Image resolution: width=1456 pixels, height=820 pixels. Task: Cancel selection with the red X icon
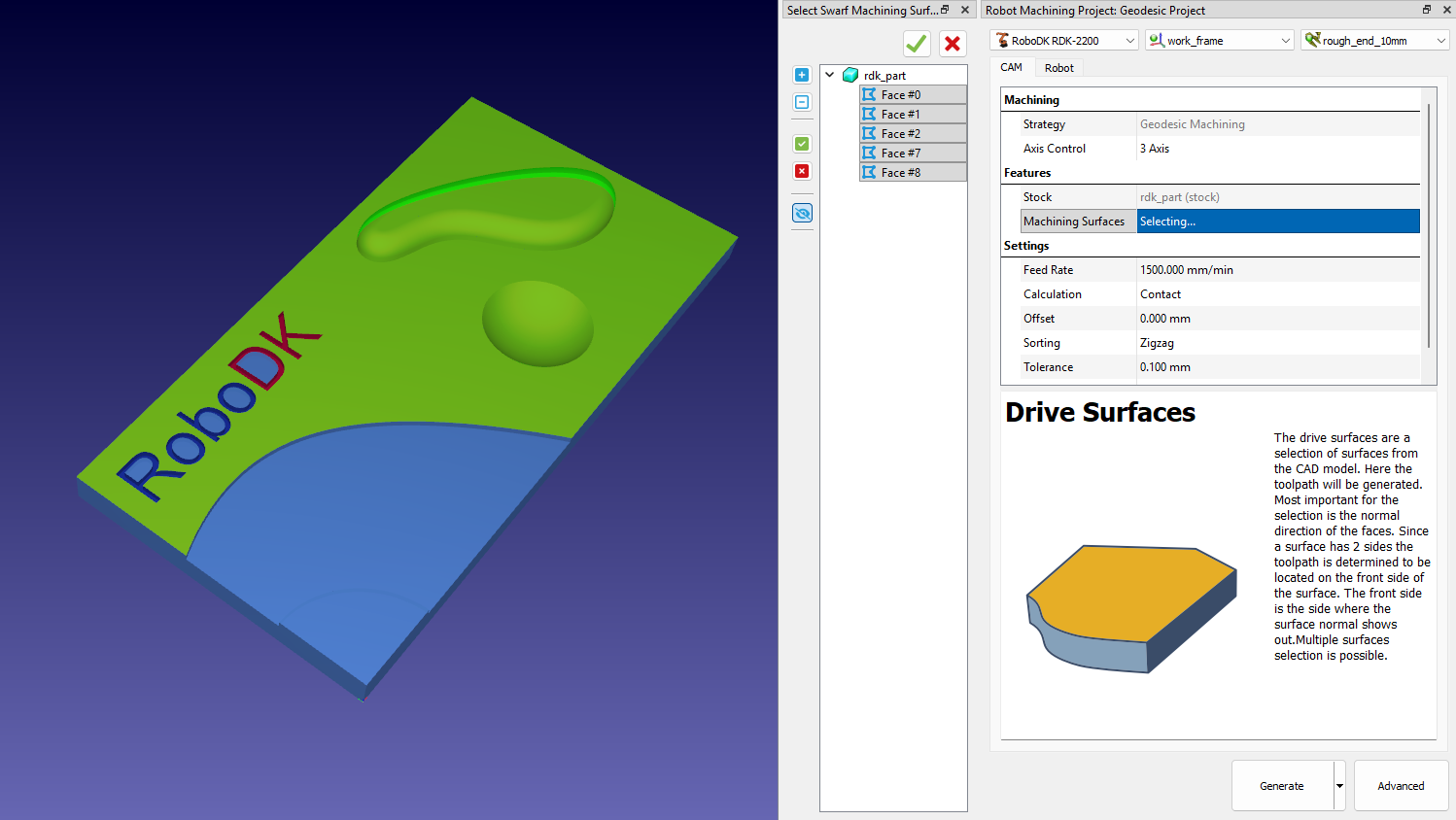pos(953,44)
